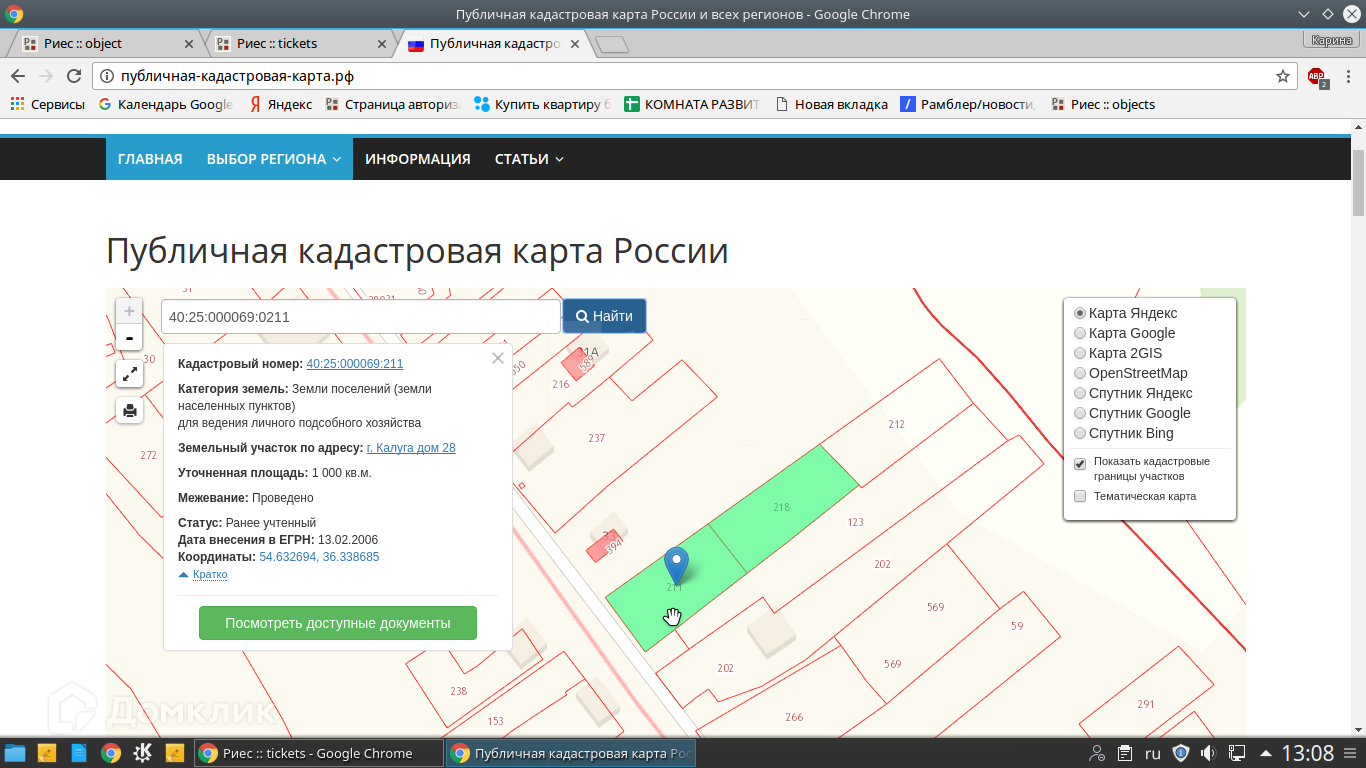Select the Спутник Яндекс radio button
This screenshot has width=1366, height=768.
(1080, 393)
